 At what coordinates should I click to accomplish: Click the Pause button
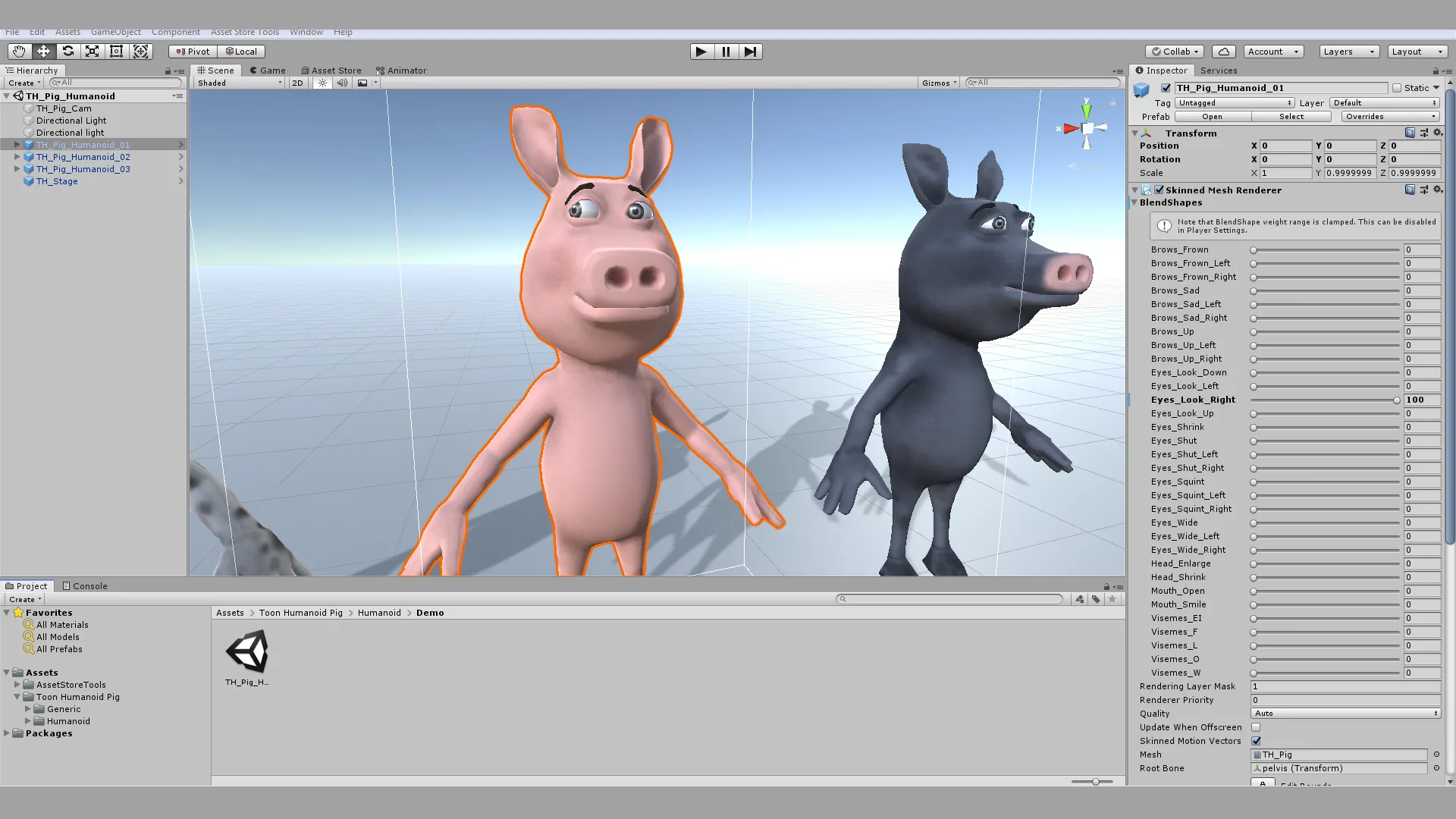(x=726, y=52)
